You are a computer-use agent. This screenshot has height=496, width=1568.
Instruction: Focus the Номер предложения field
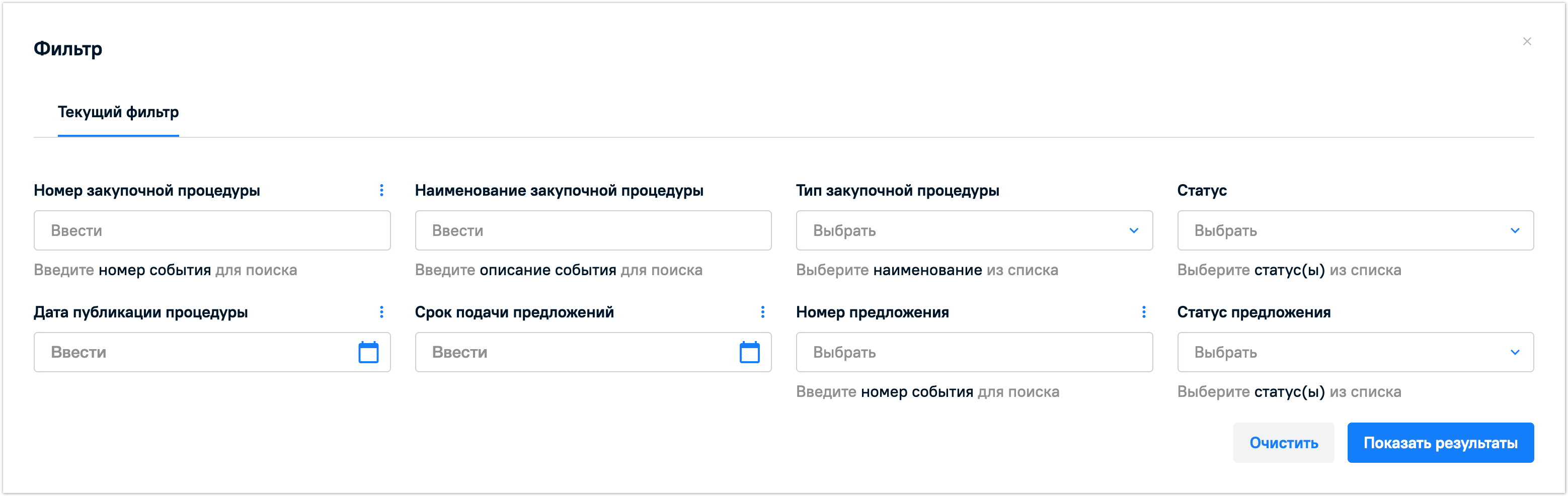point(974,352)
